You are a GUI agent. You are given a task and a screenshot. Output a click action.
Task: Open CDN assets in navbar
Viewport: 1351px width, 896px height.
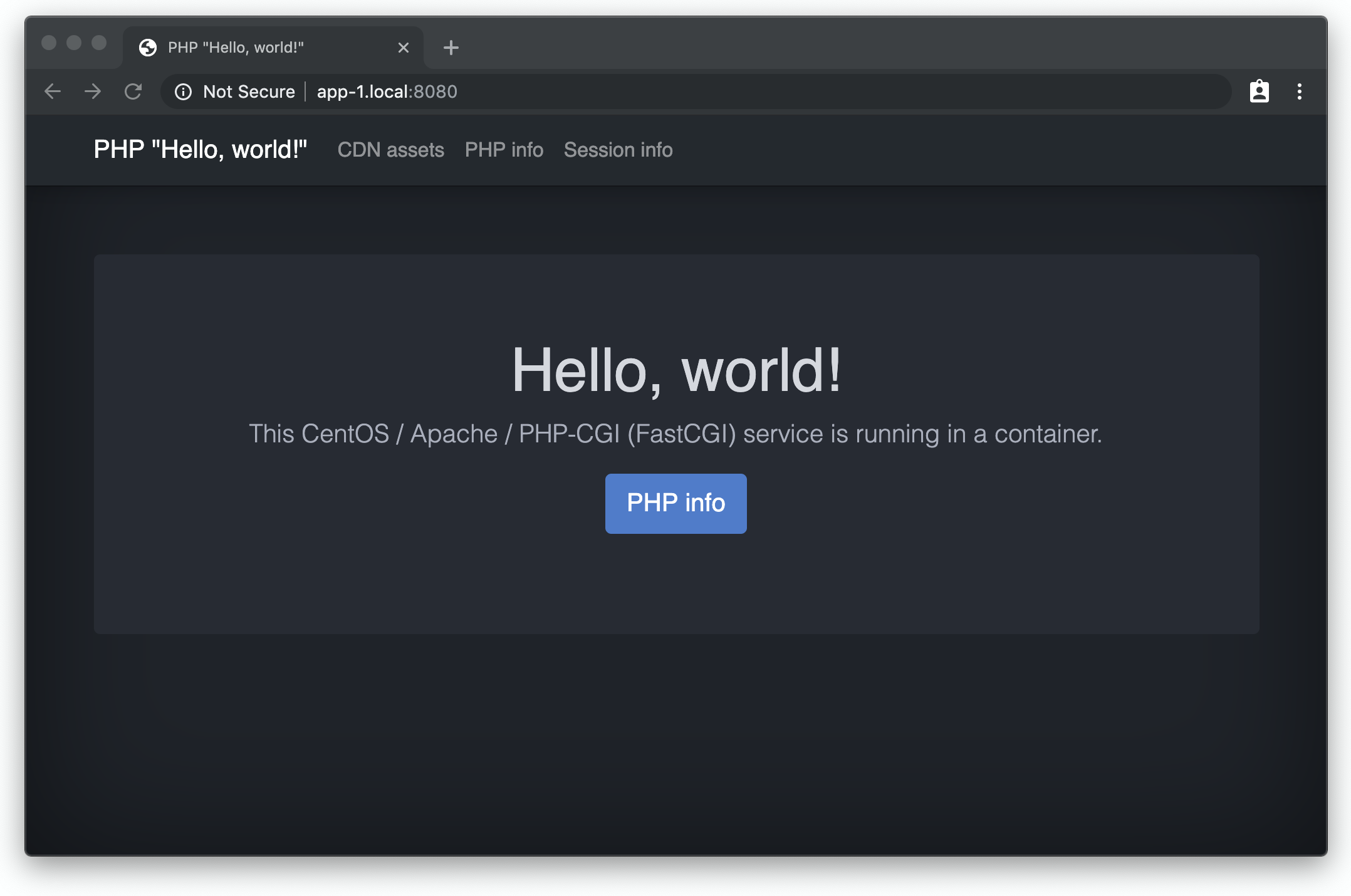390,150
